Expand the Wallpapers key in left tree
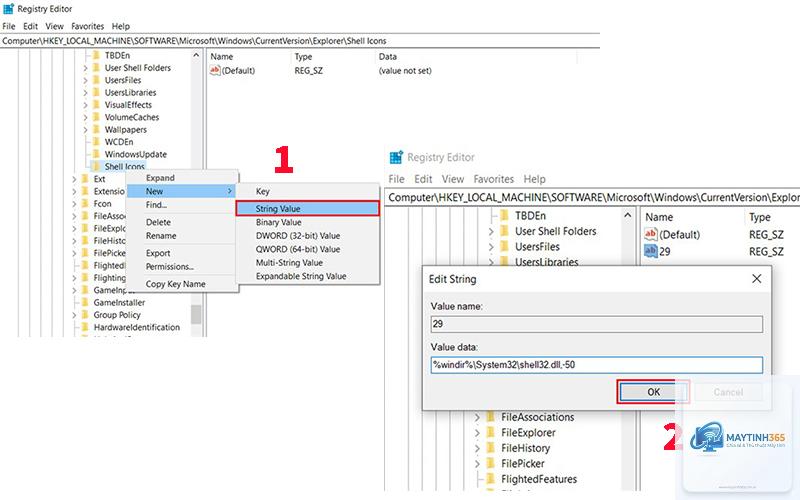 (x=85, y=130)
